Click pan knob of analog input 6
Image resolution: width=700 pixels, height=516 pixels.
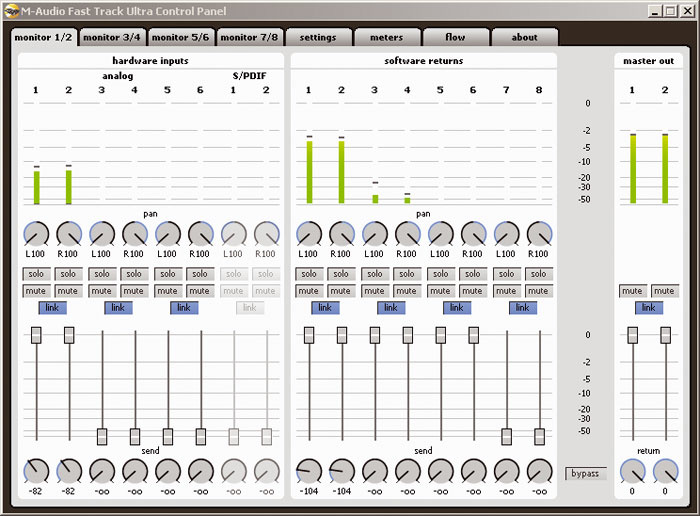click(201, 233)
